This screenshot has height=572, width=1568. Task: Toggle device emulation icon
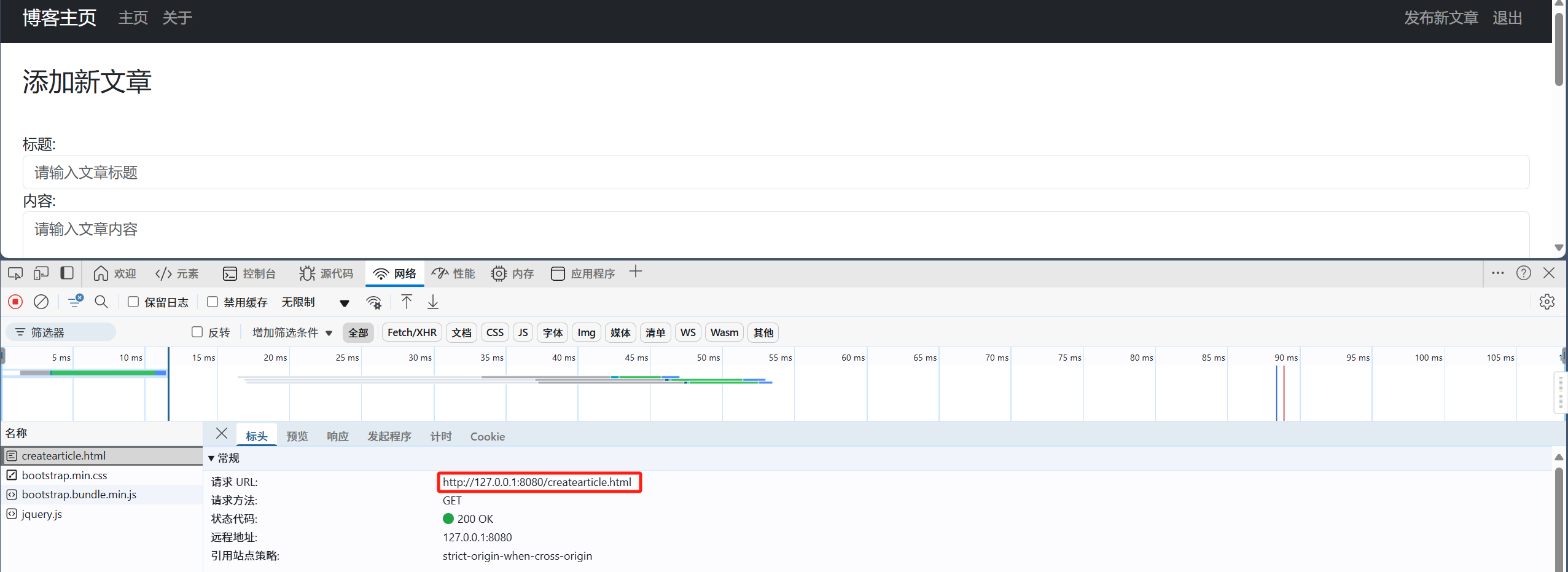click(x=41, y=273)
